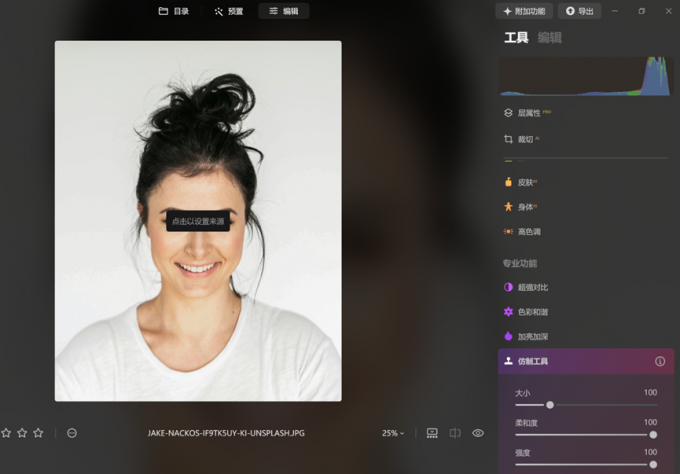
Task: Click the star rating nearest the reject icon
Action: (x=38, y=433)
